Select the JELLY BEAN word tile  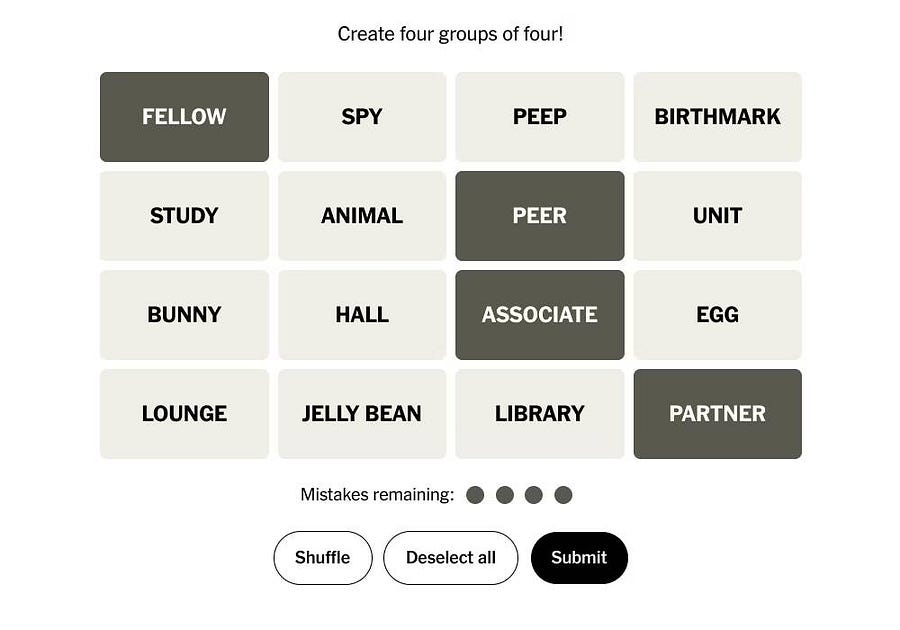pos(362,414)
